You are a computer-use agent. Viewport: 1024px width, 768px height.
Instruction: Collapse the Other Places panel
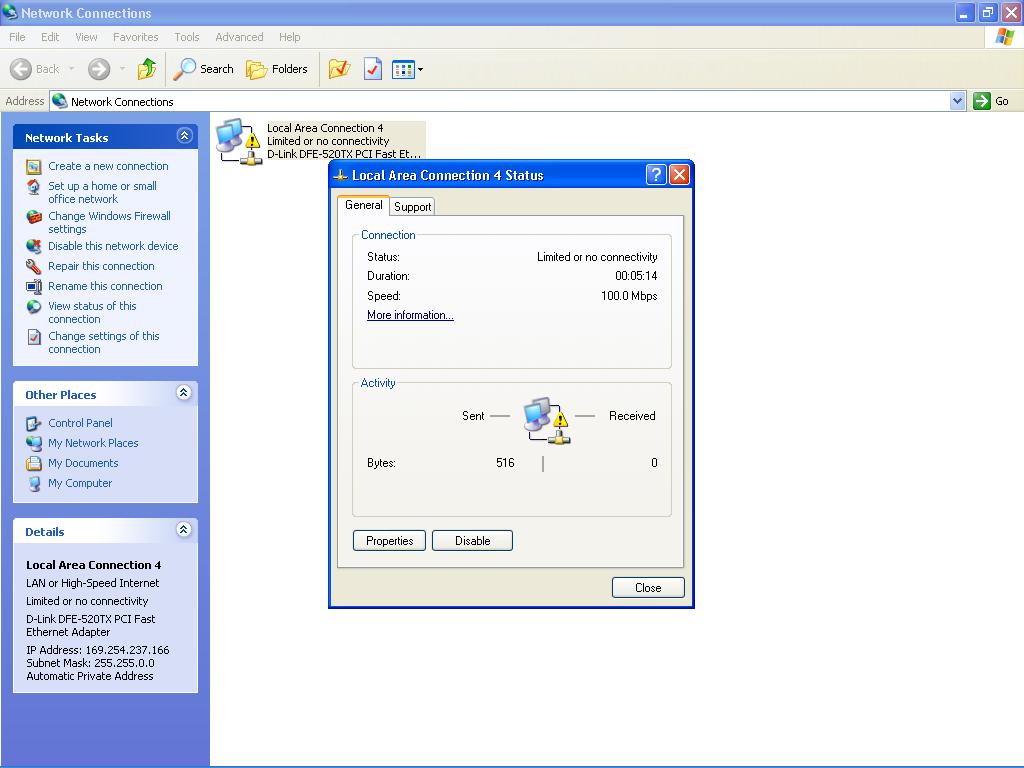[184, 394]
